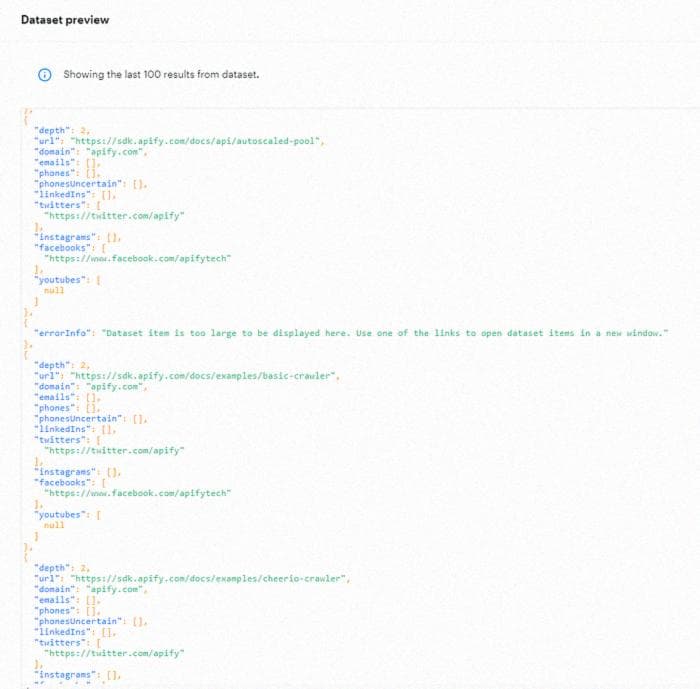Select the cheerio-crawler URL value

[x=208, y=579]
